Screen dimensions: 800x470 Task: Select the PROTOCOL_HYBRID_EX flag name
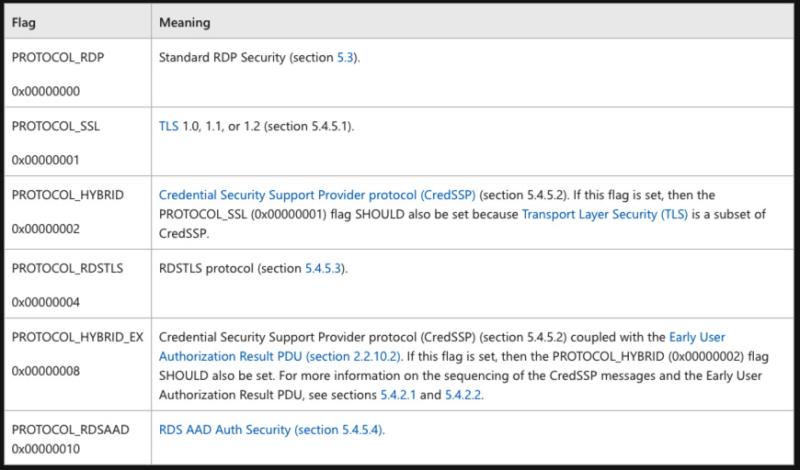click(x=78, y=337)
